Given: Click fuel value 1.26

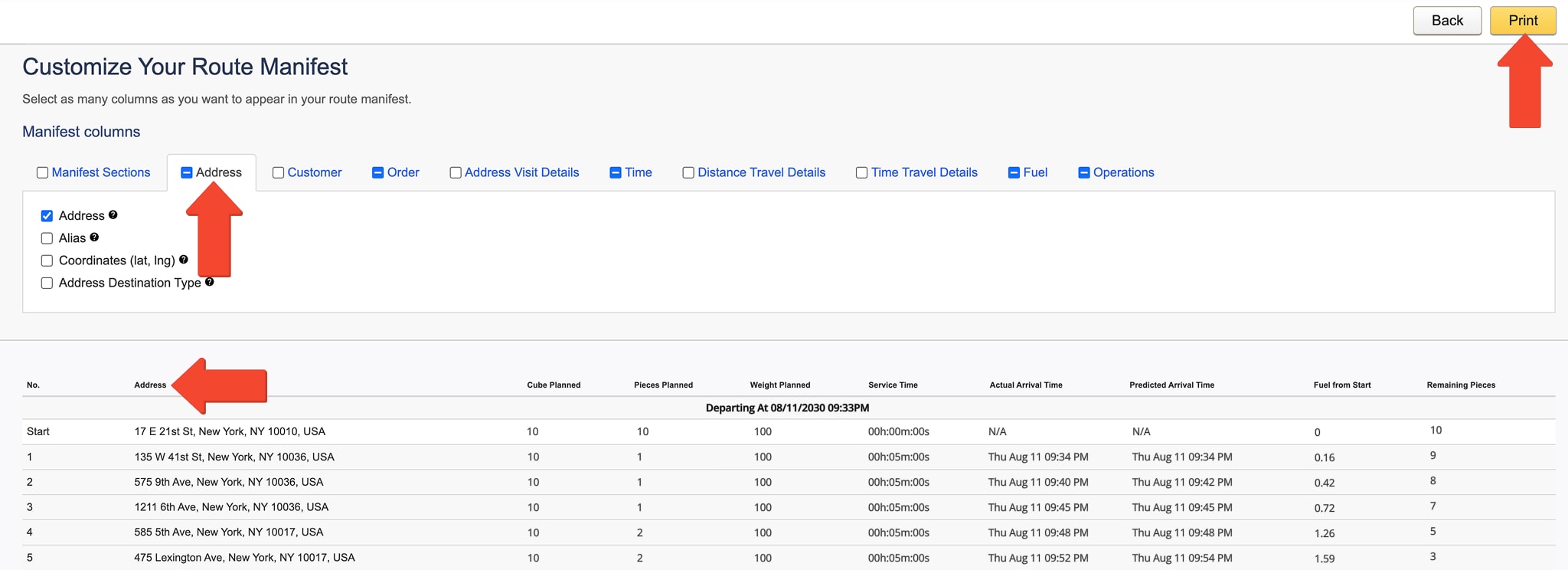Looking at the screenshot, I should 1325,533.
